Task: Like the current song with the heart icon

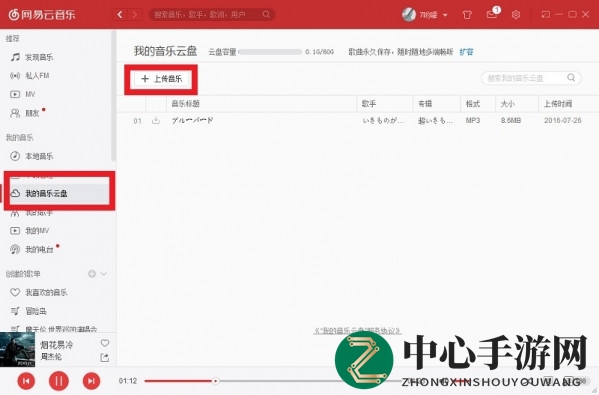Action: [x=105, y=343]
